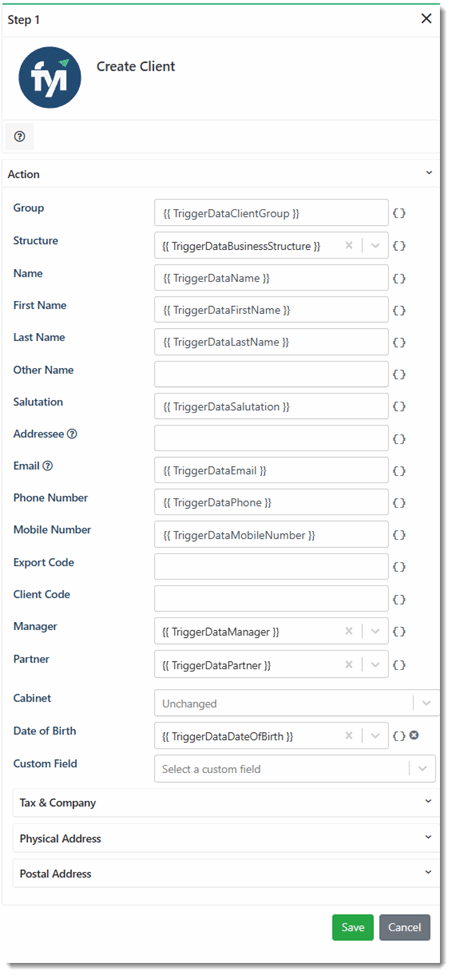Save the Create Client step

click(x=352, y=927)
